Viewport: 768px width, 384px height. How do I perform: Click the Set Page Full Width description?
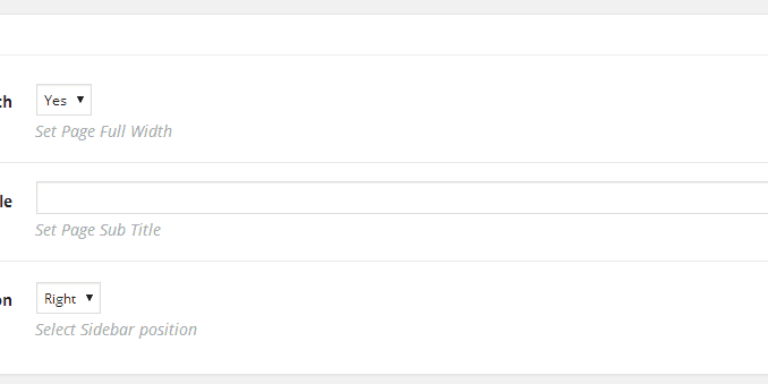[x=103, y=131]
